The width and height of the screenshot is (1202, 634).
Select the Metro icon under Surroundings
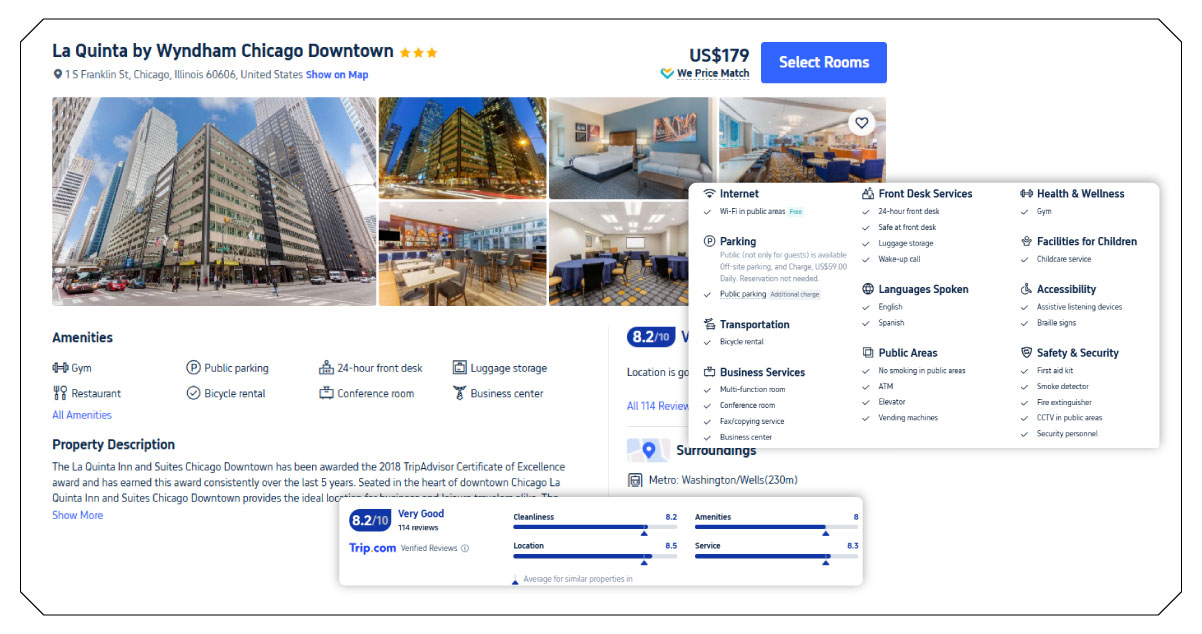click(636, 480)
